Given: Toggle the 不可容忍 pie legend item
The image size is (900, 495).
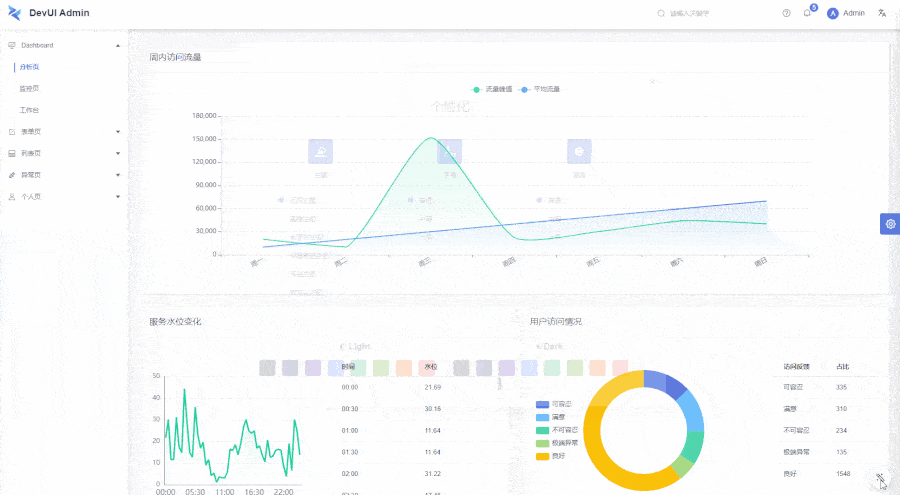Looking at the screenshot, I should click(x=557, y=430).
